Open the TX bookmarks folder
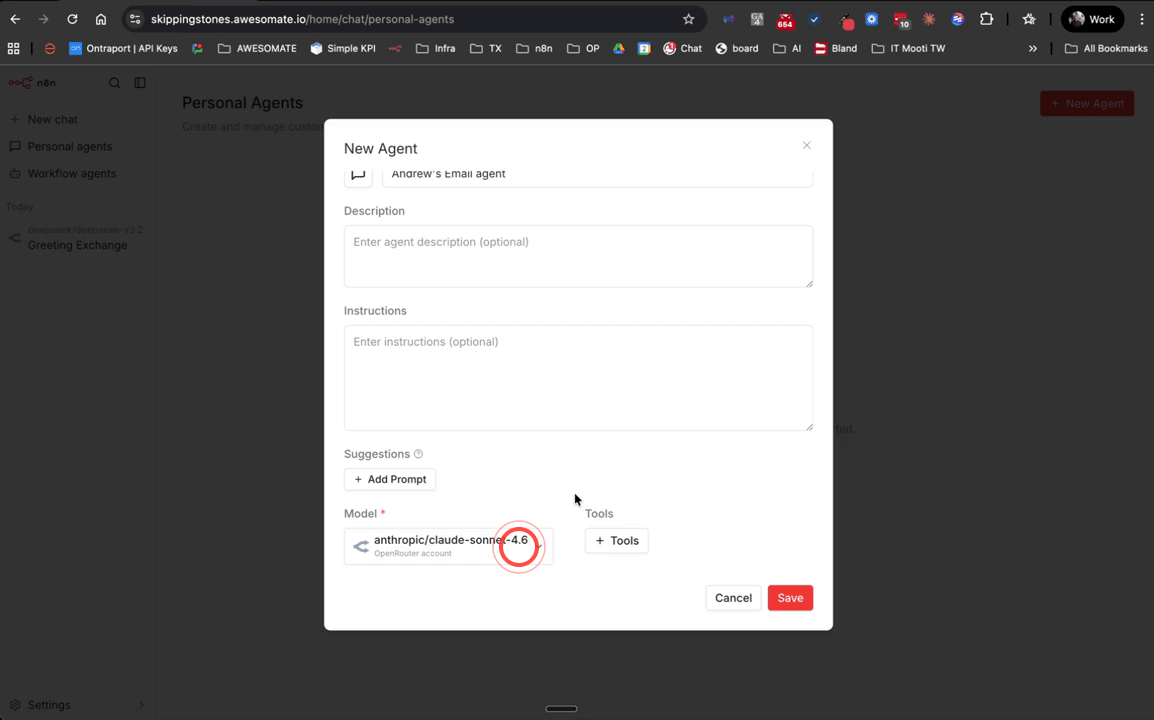The image size is (1154, 720). 486,49
